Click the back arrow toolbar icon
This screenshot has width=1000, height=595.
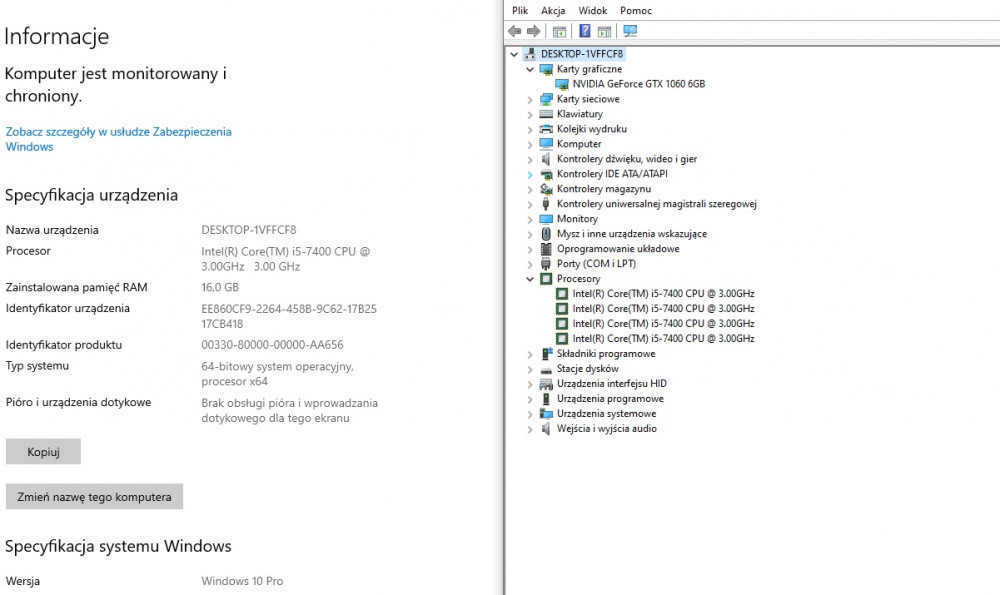click(x=515, y=31)
